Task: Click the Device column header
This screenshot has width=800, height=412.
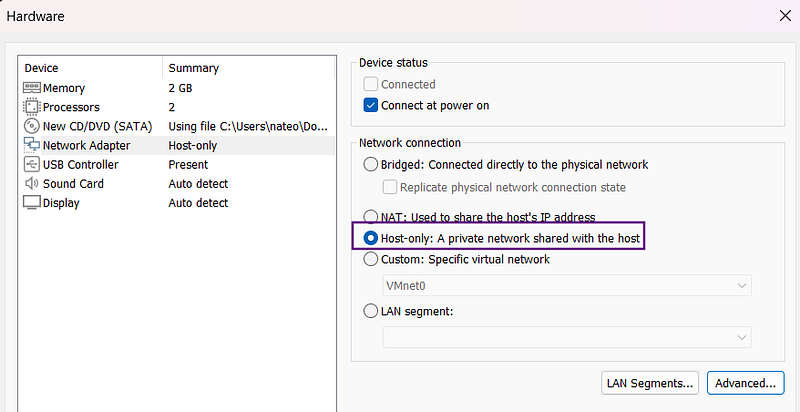Action: tap(42, 68)
